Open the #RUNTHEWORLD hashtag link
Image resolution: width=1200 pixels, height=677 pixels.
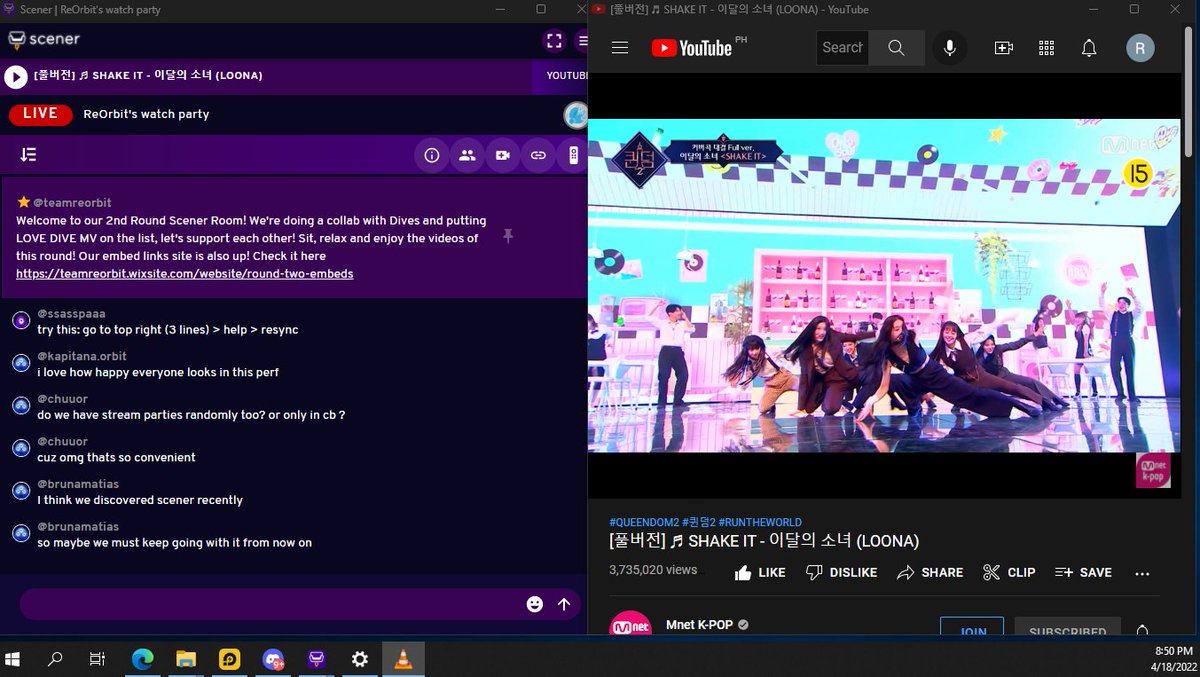(x=760, y=523)
